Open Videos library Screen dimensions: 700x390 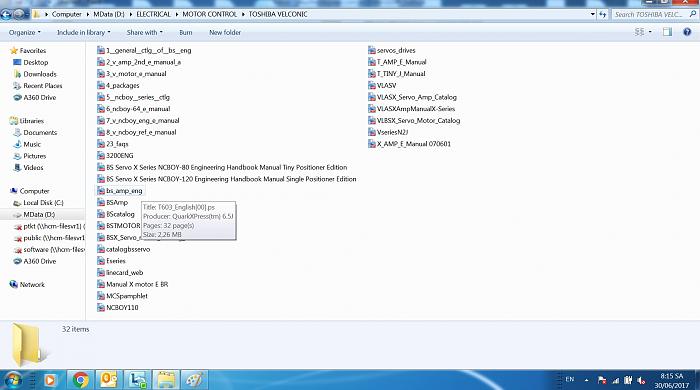[28, 167]
